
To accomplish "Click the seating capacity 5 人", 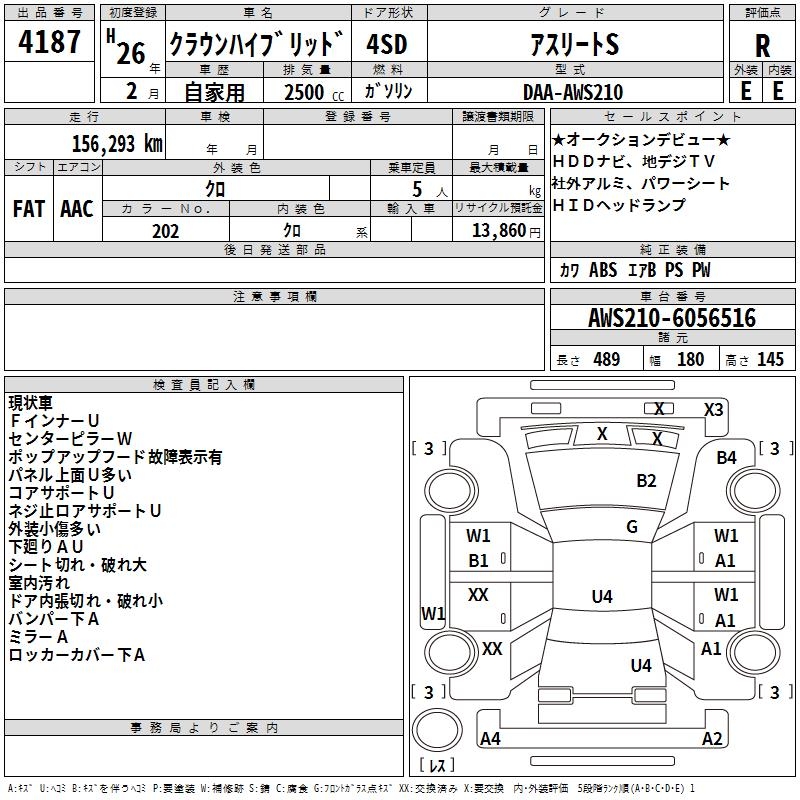I will [429, 190].
